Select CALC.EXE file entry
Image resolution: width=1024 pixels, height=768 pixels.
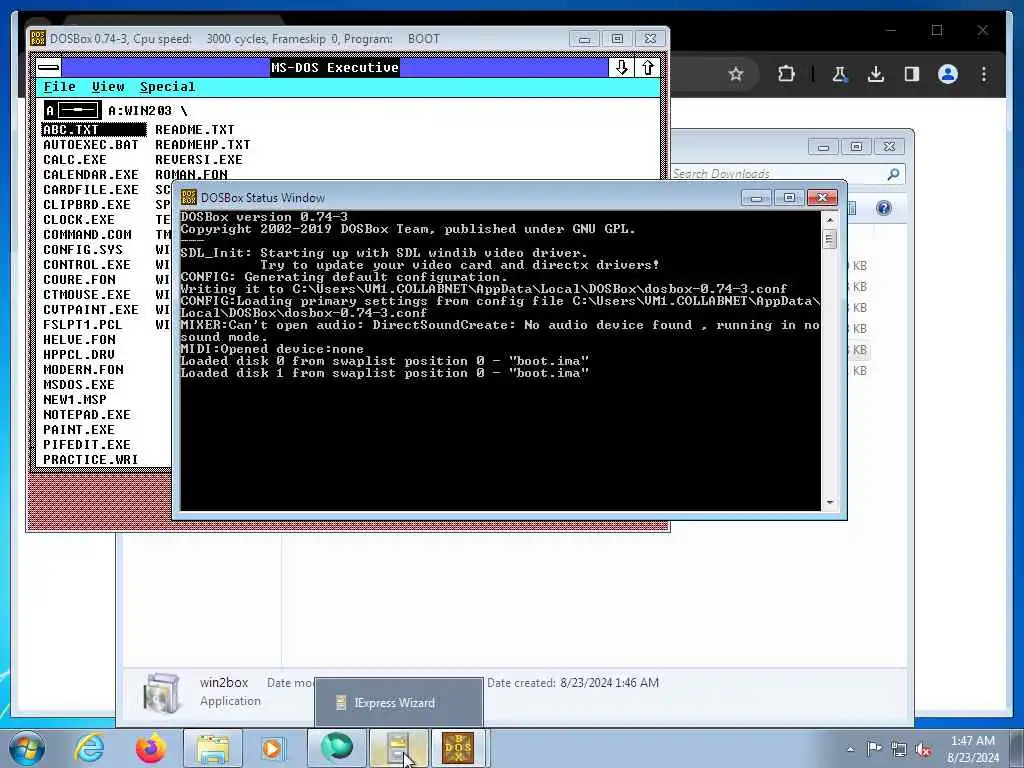click(74, 159)
